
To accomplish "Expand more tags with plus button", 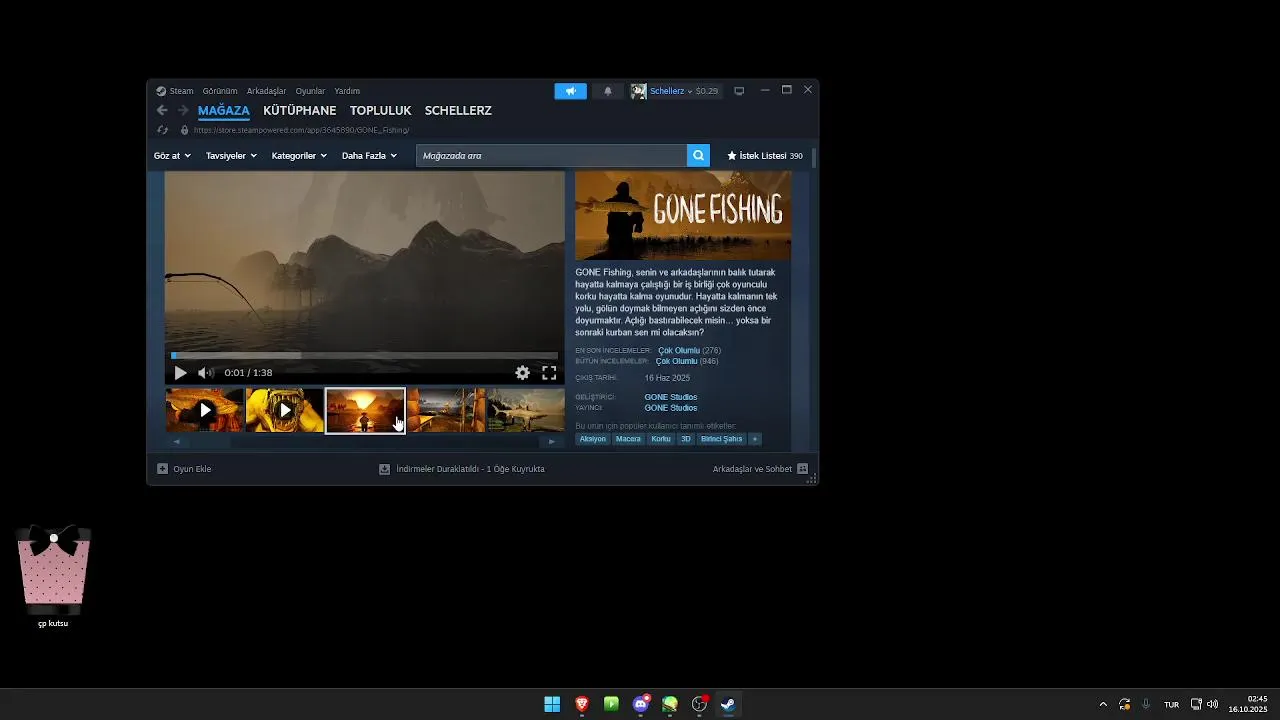I will click(755, 439).
